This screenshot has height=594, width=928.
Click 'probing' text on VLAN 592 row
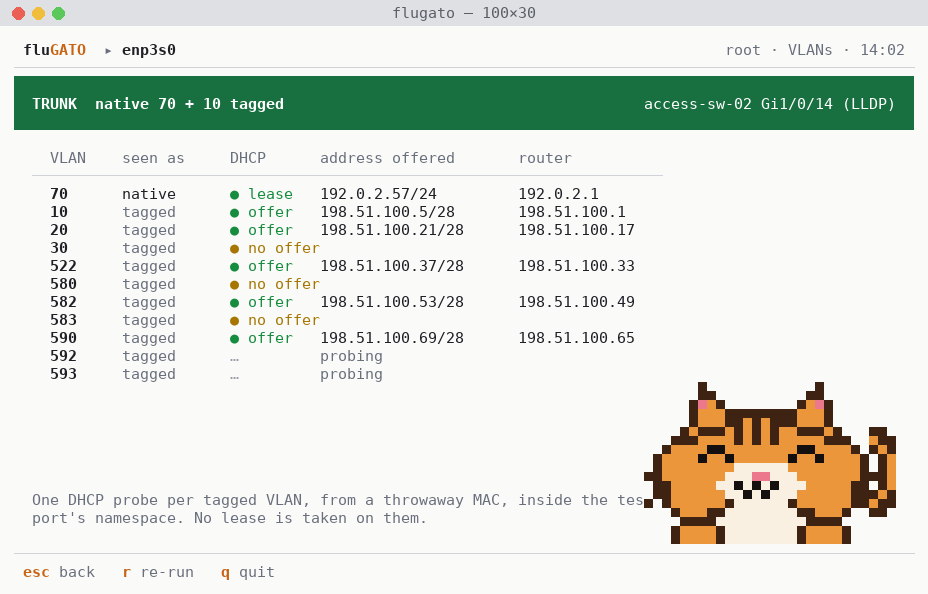coord(352,357)
